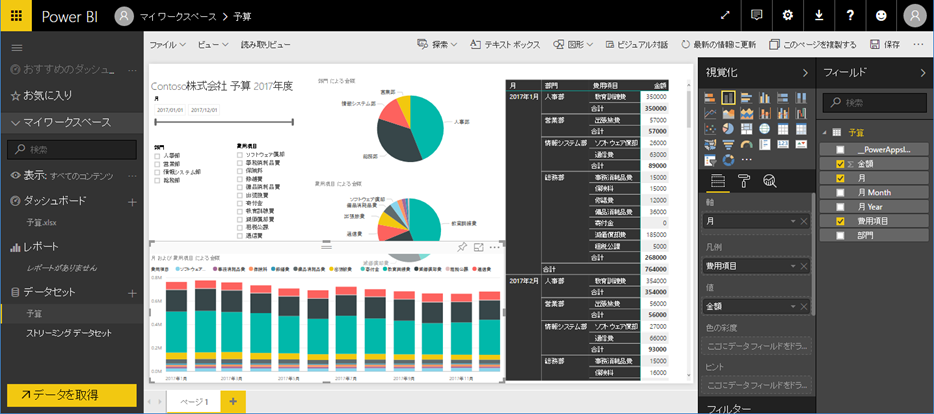This screenshot has height=414, width=934.
Task: Click the データを取得 button
Action: [x=72, y=394]
